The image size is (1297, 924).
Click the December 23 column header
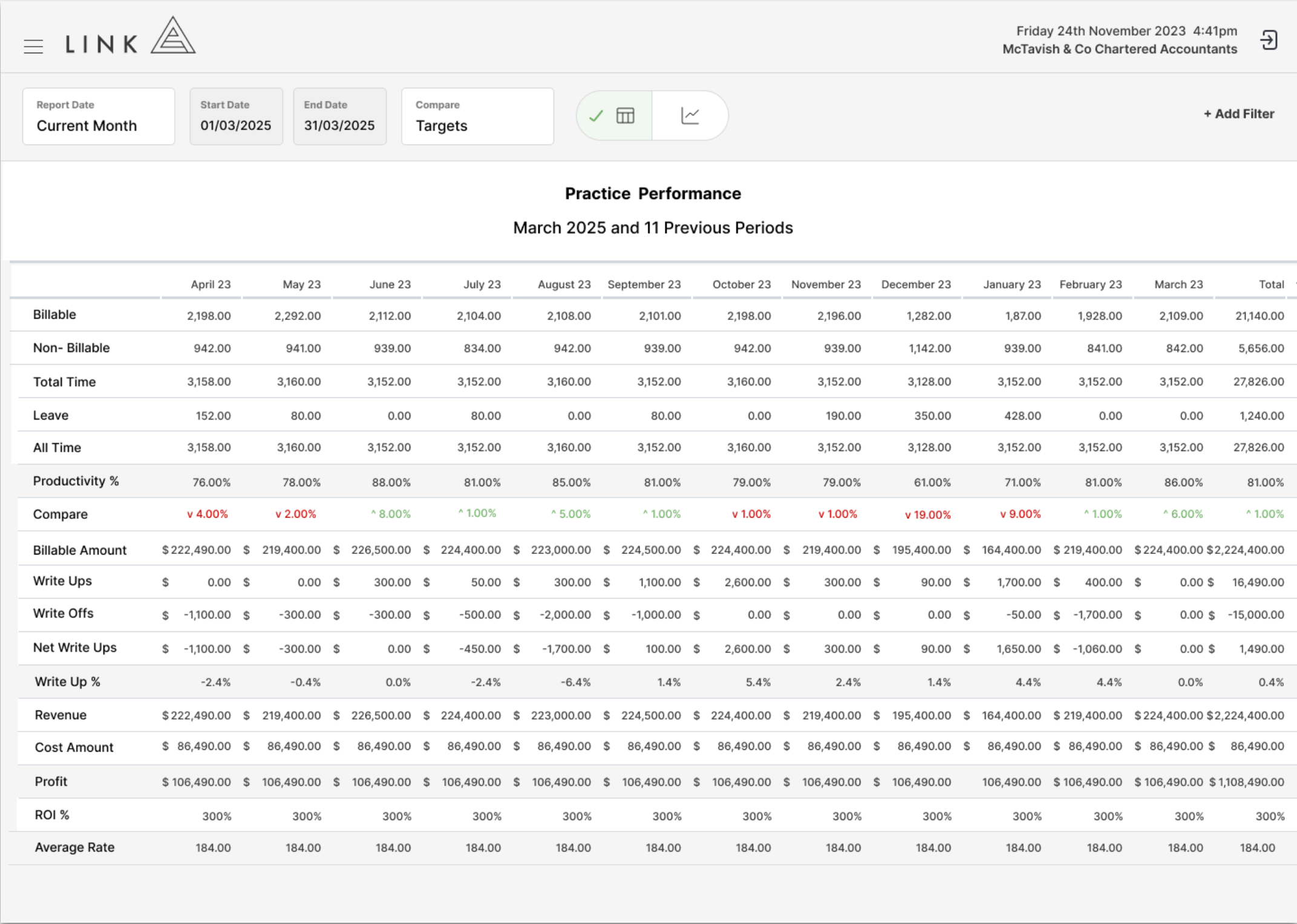916,284
